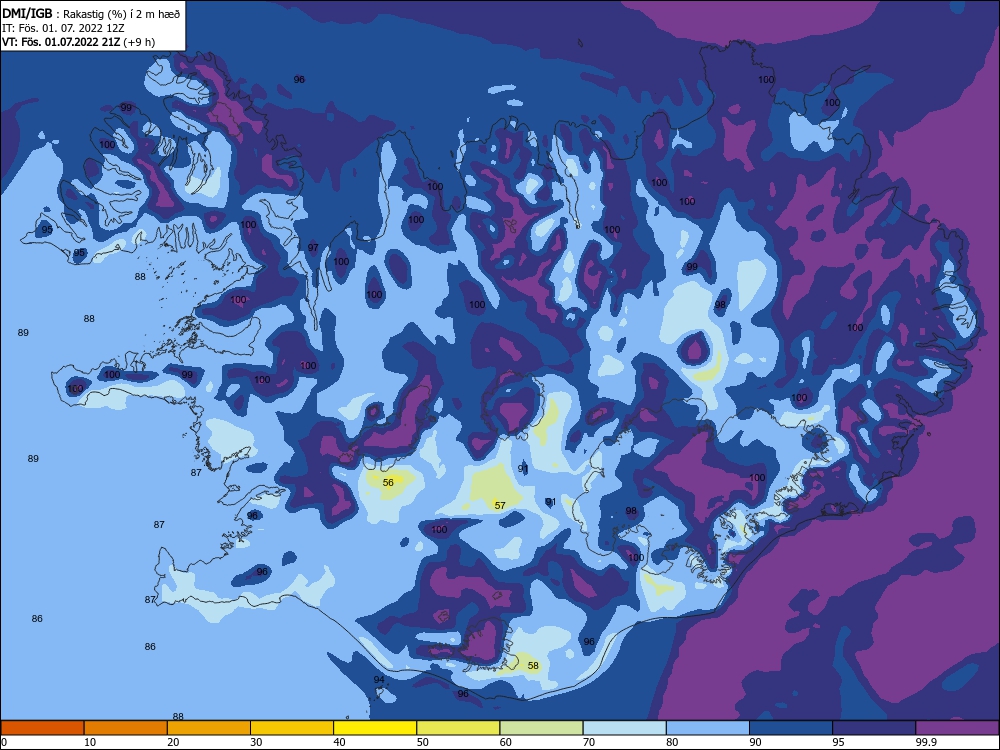Select the purple legend swatch above 99.9
Screen dimensions: 1000x750
[957, 728]
